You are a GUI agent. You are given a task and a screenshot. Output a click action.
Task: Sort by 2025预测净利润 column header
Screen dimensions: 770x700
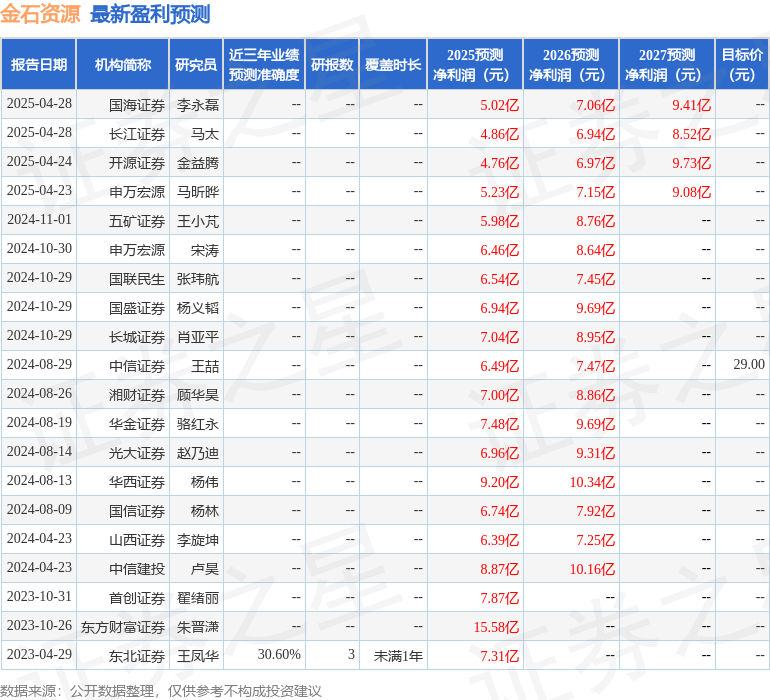pyautogui.click(x=475, y=65)
